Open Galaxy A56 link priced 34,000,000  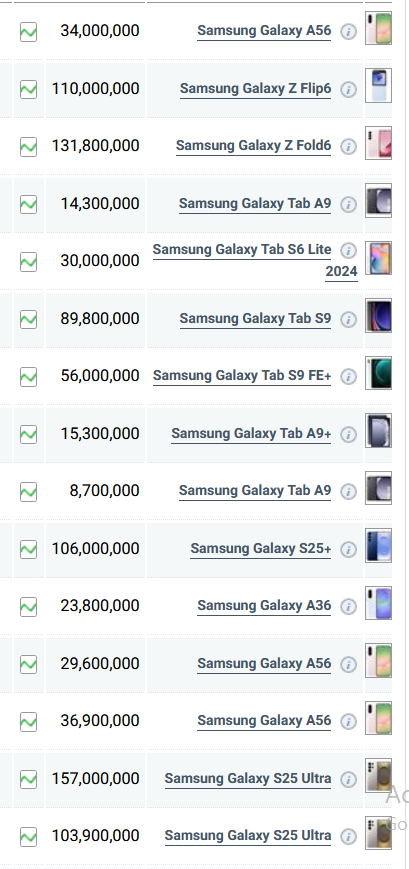click(x=264, y=31)
